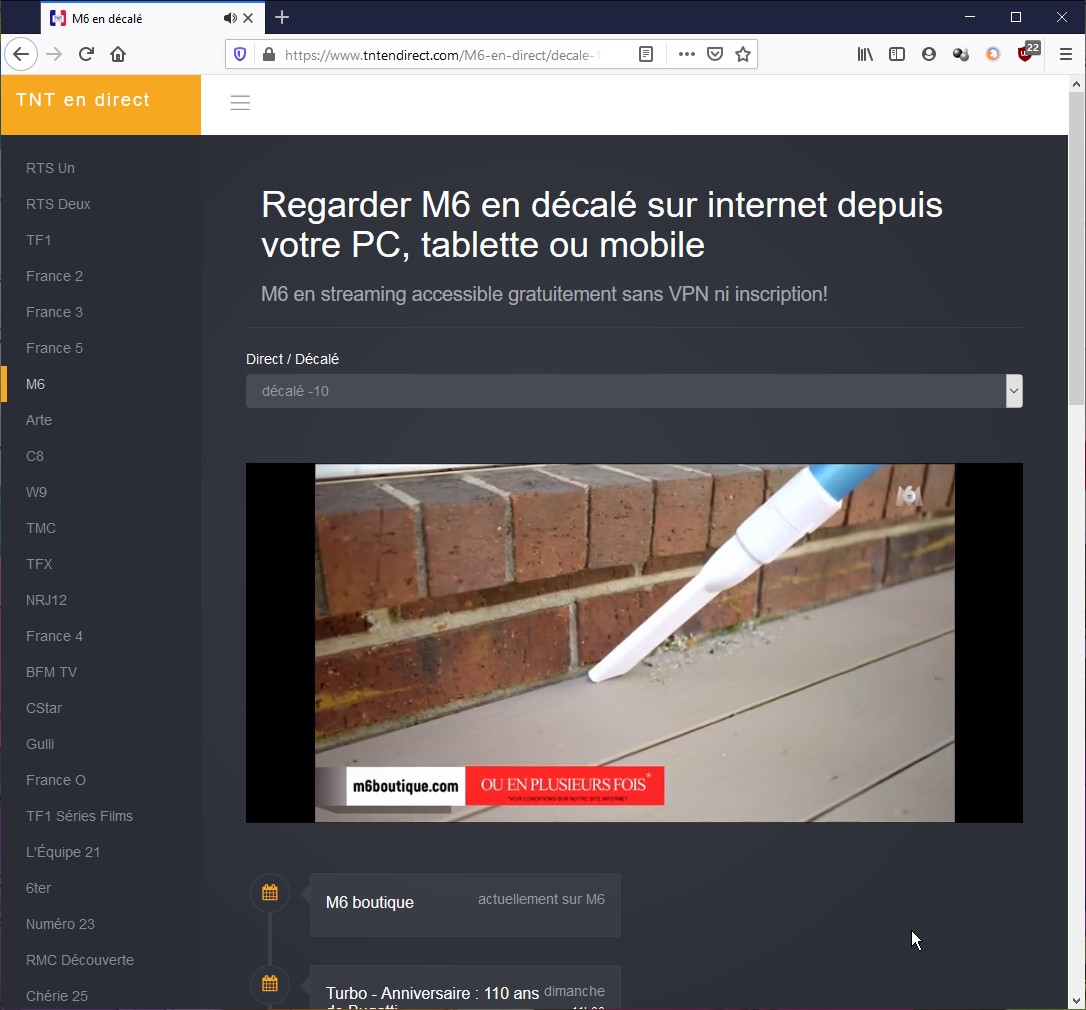The height and width of the screenshot is (1010, 1086).
Task: Mute the M6 en décalé tab audio
Action: point(230,18)
